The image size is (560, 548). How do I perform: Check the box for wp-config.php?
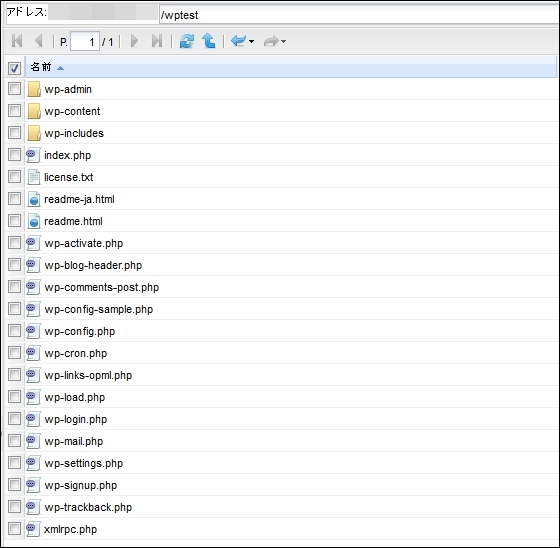pos(14,331)
